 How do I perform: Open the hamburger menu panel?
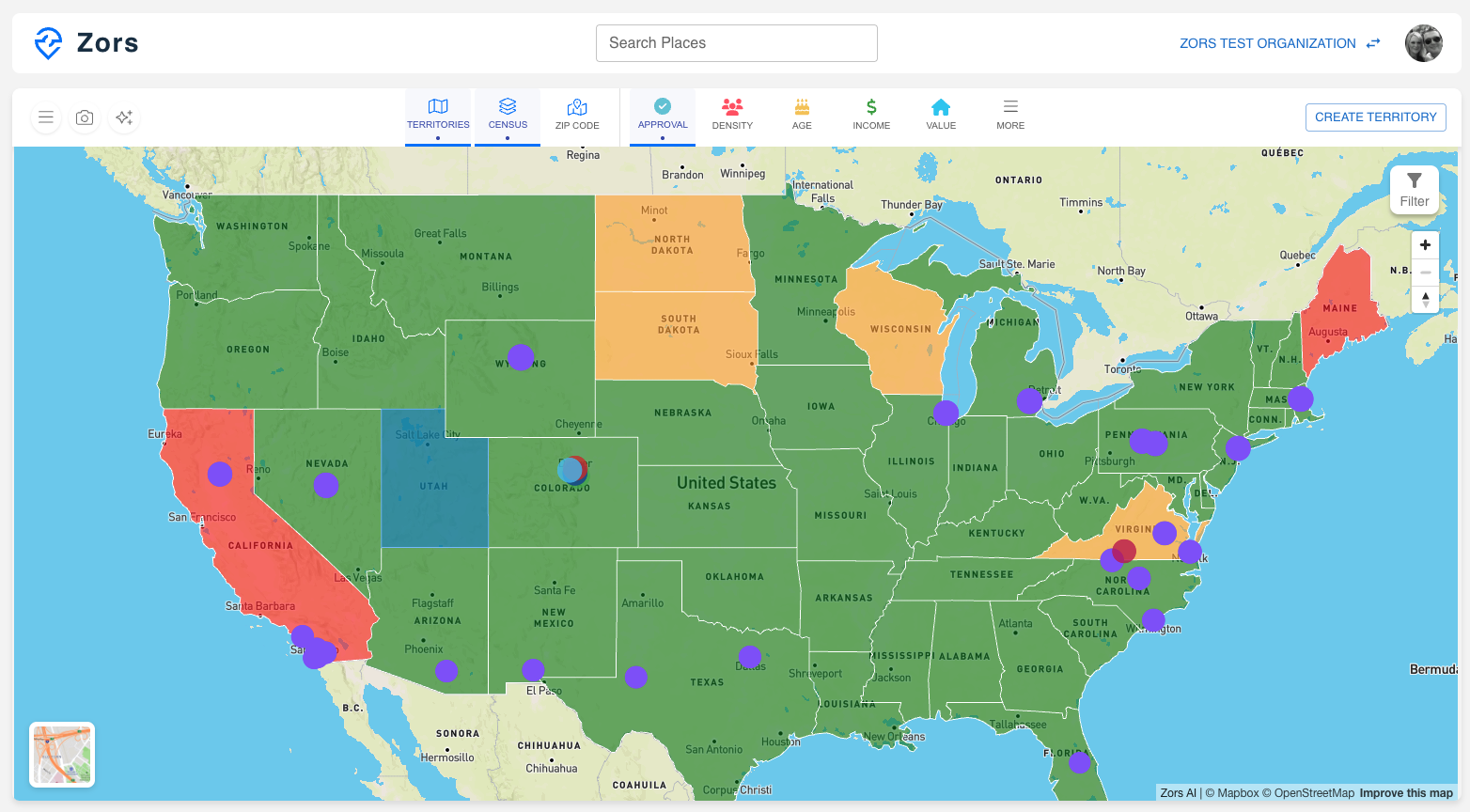[x=45, y=117]
